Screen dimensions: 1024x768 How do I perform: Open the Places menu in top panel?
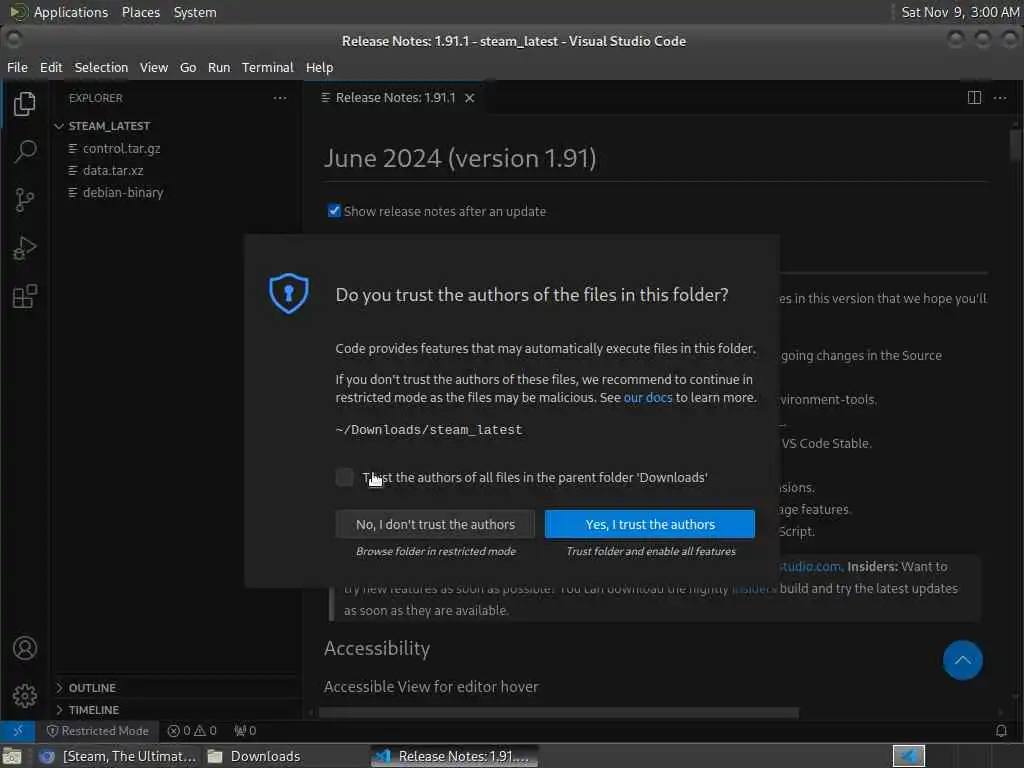tap(140, 12)
